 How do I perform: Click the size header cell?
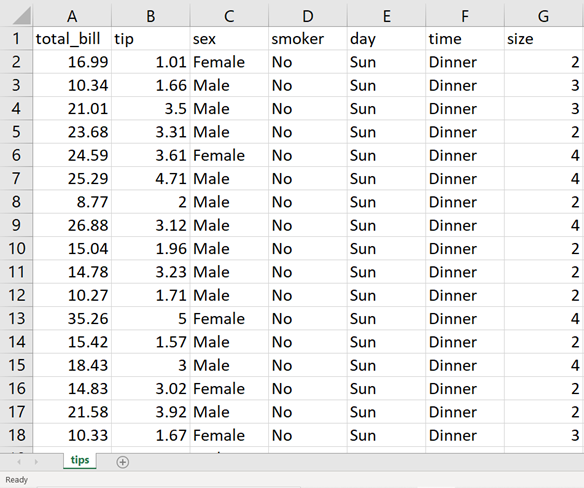coord(544,39)
